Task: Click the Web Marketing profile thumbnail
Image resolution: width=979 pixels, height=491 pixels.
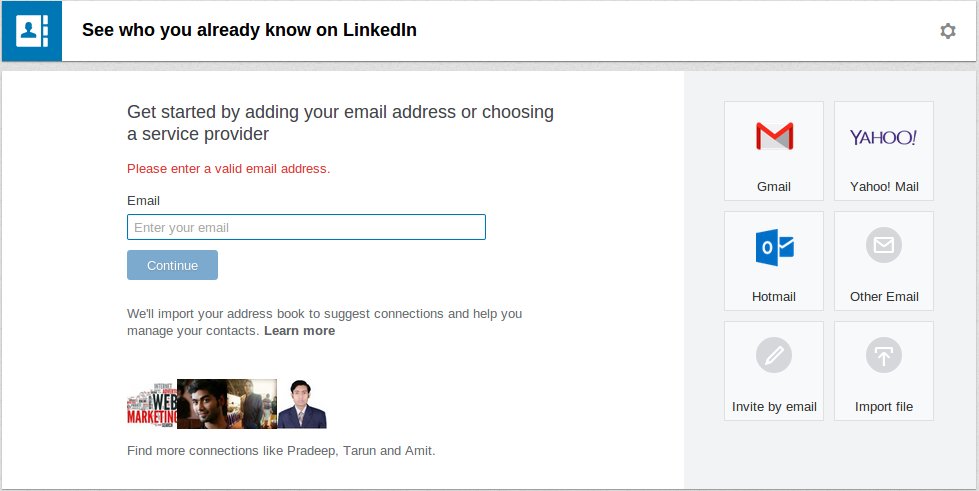Action: 152,404
